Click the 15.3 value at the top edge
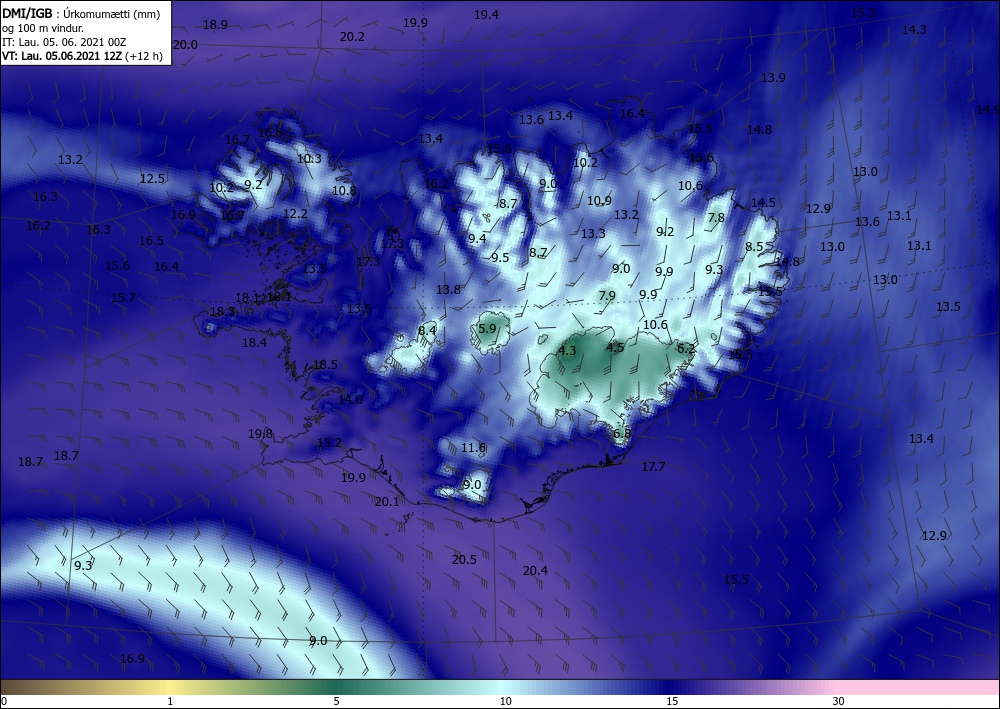Image resolution: width=1000 pixels, height=709 pixels. (863, 12)
